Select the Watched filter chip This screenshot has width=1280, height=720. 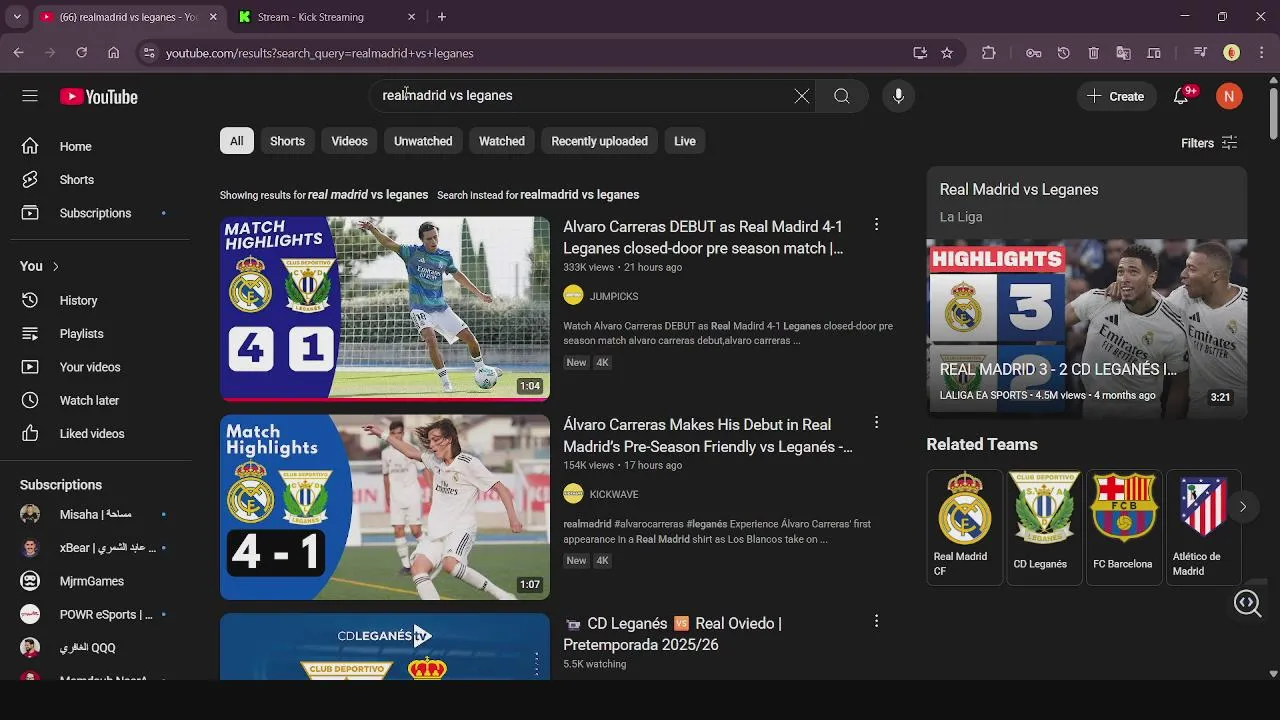502,141
